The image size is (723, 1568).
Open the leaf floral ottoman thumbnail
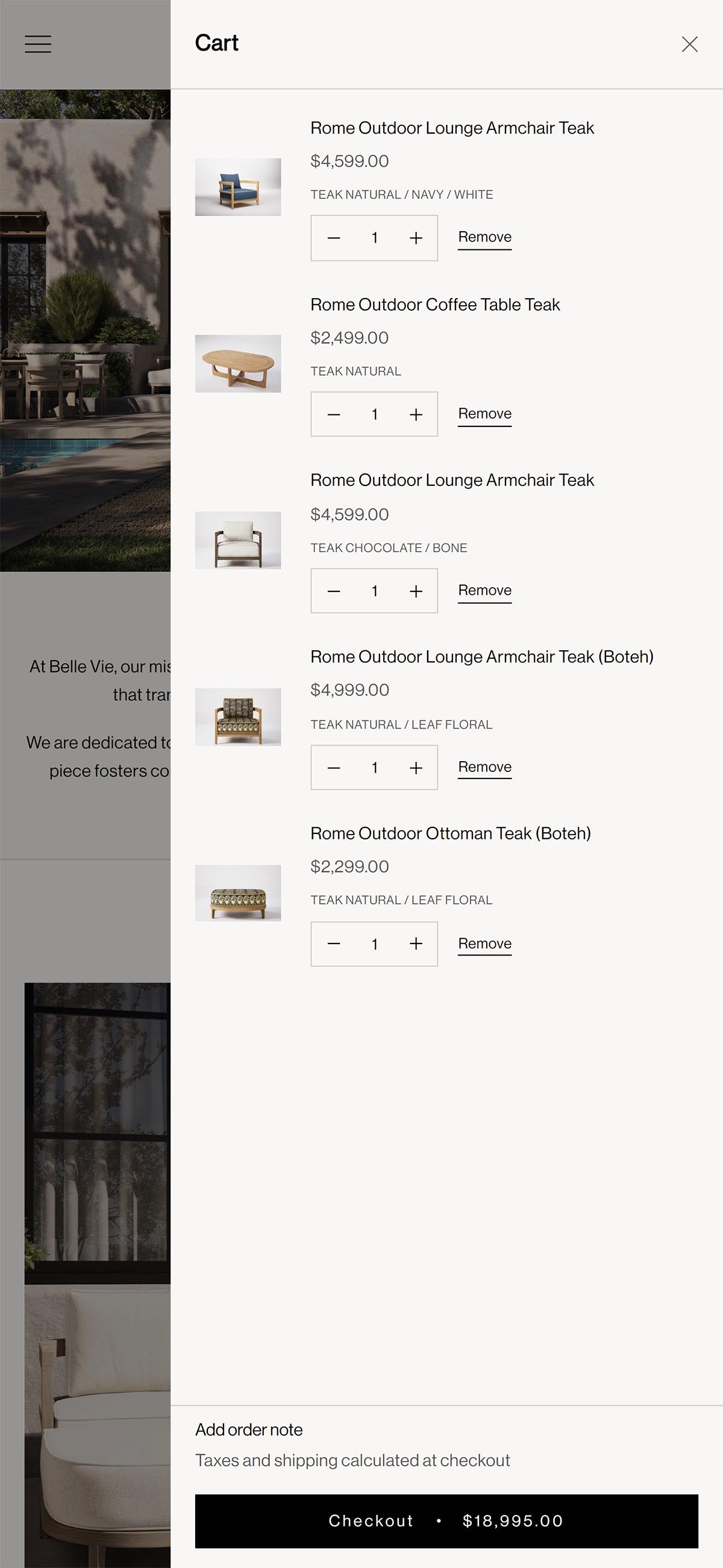point(237,893)
